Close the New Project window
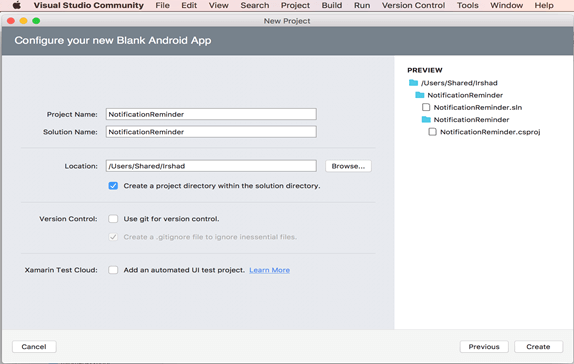This screenshot has width=574, height=364. point(11,21)
